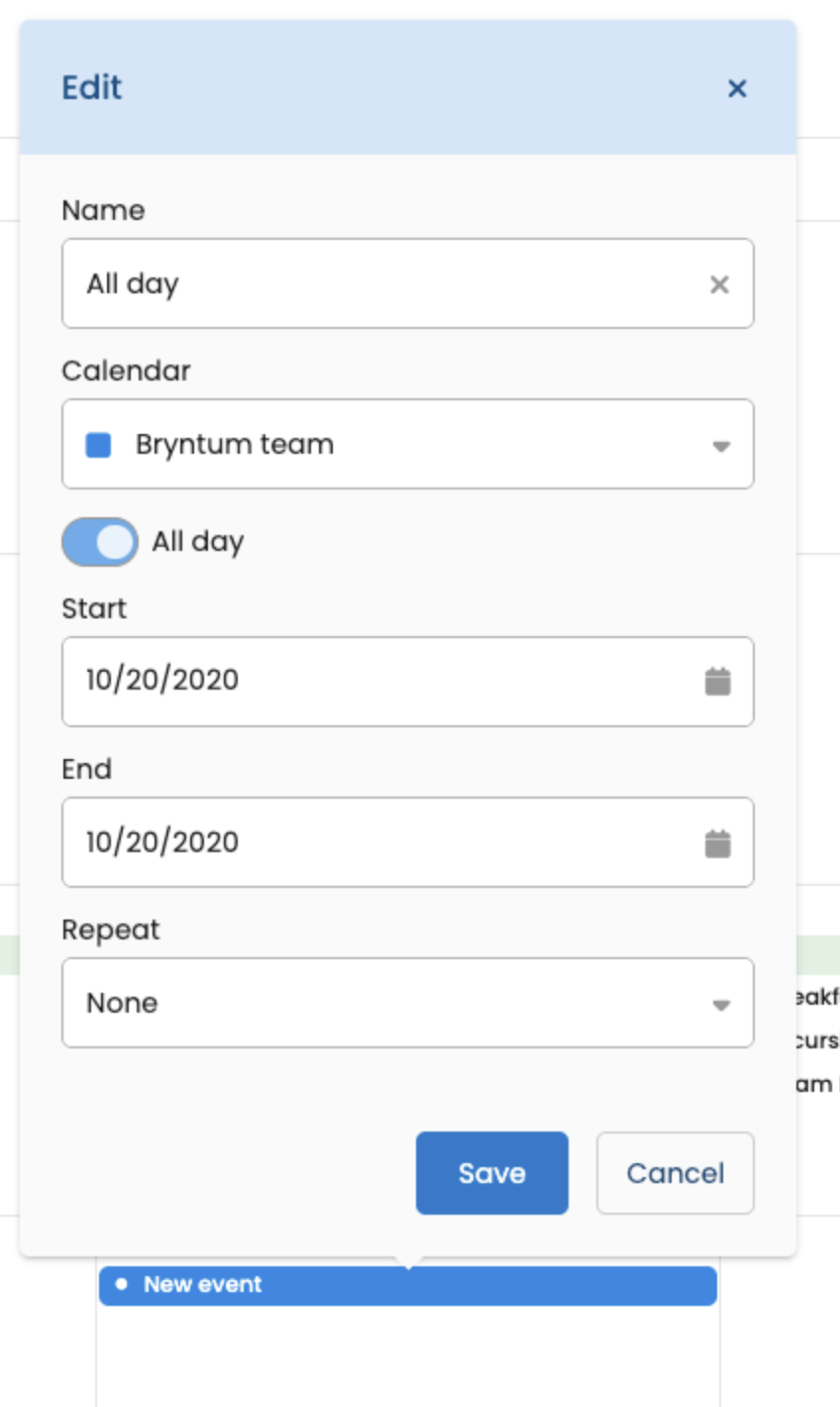Image resolution: width=840 pixels, height=1407 pixels.
Task: Expand the Repeat dropdown arrow
Action: (x=720, y=1005)
